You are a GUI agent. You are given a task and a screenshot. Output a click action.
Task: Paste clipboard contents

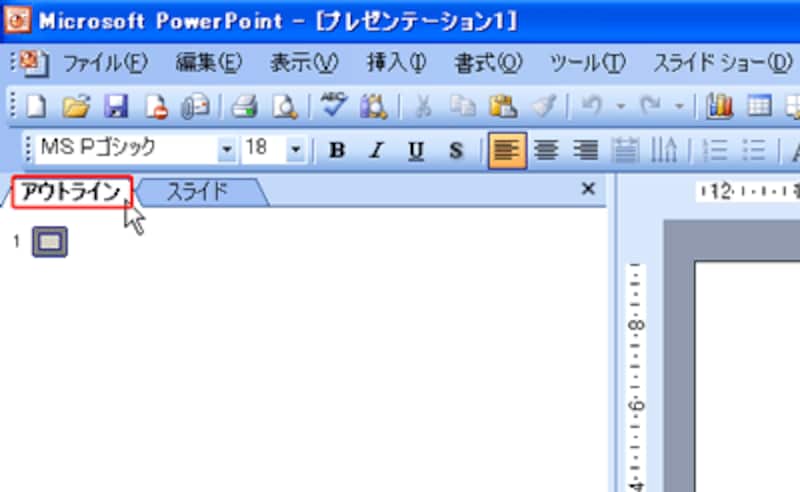point(503,107)
